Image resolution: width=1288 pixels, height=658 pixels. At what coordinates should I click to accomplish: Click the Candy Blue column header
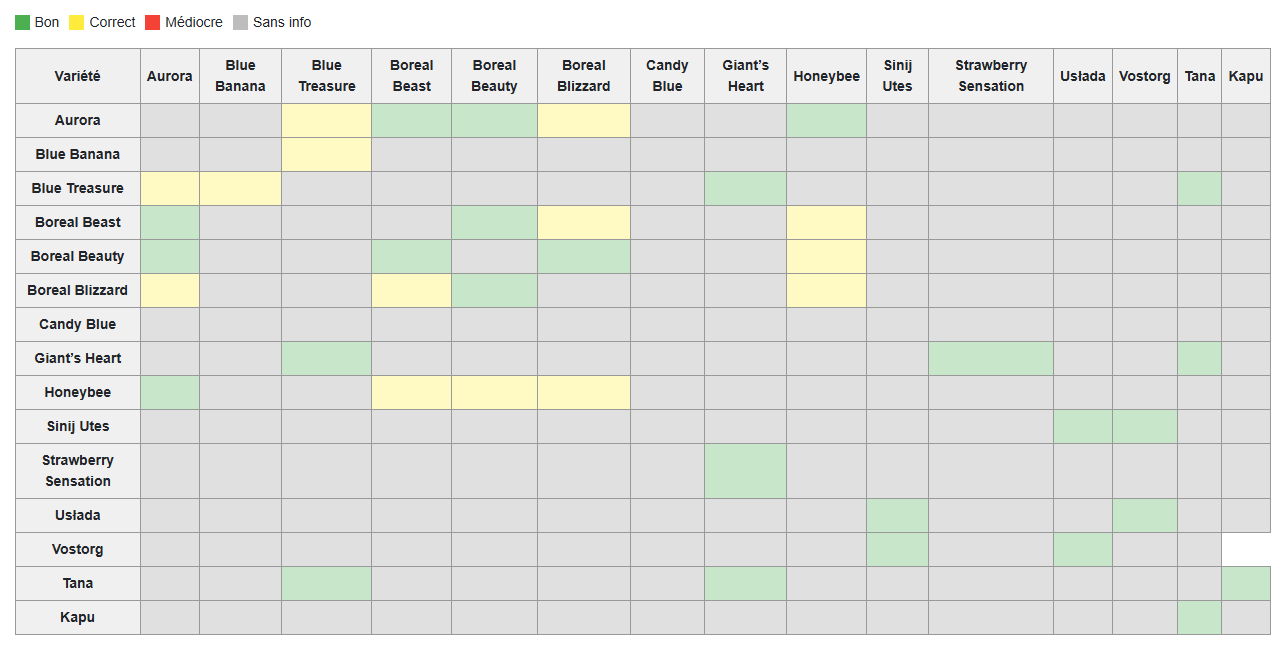coord(667,76)
